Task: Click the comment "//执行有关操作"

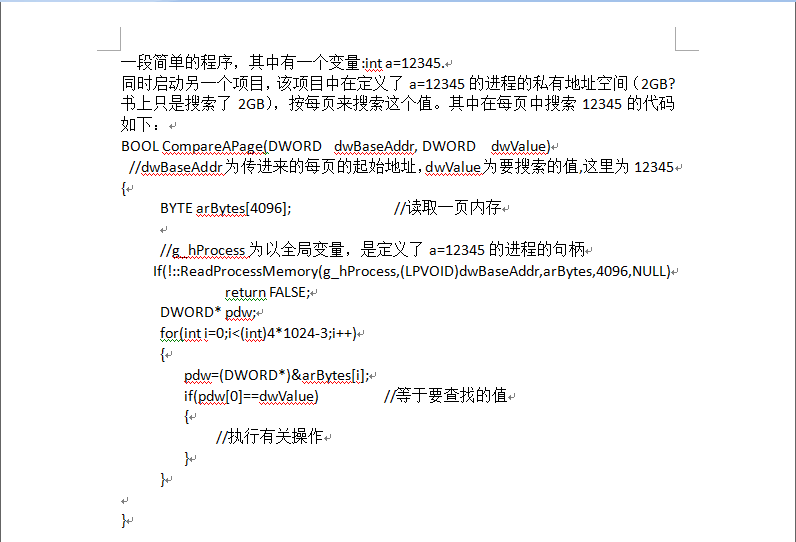Action: coord(270,436)
